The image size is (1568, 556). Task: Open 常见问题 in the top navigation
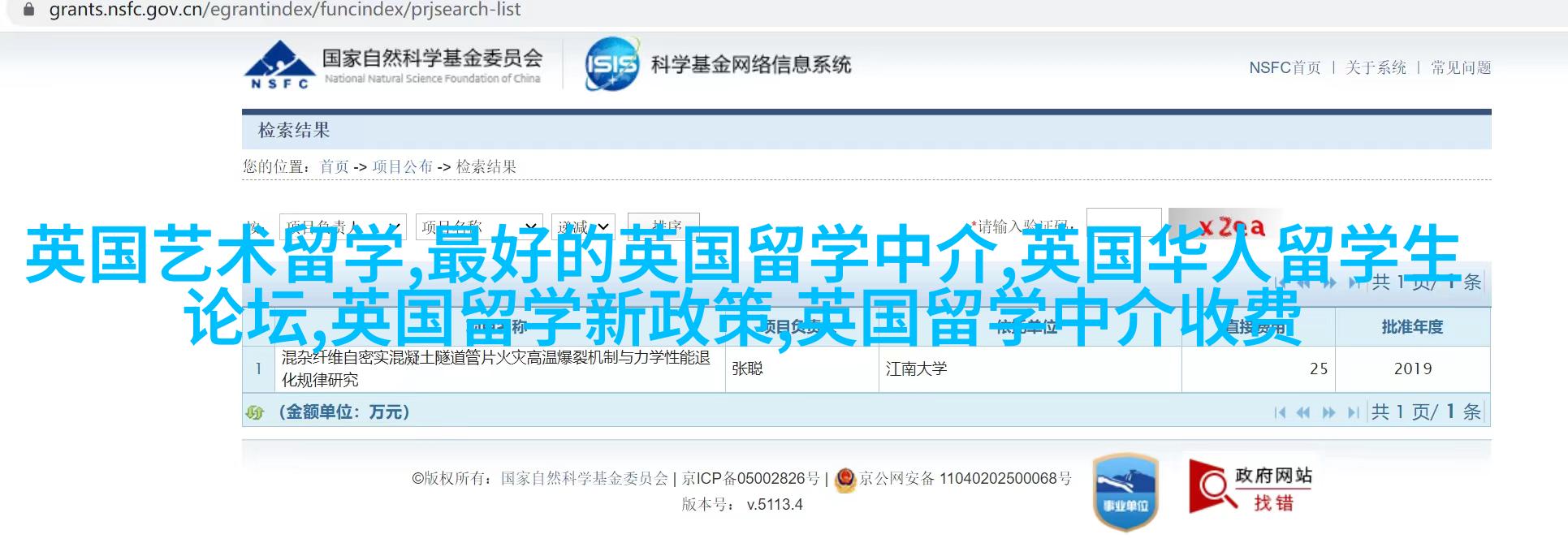point(1461,68)
